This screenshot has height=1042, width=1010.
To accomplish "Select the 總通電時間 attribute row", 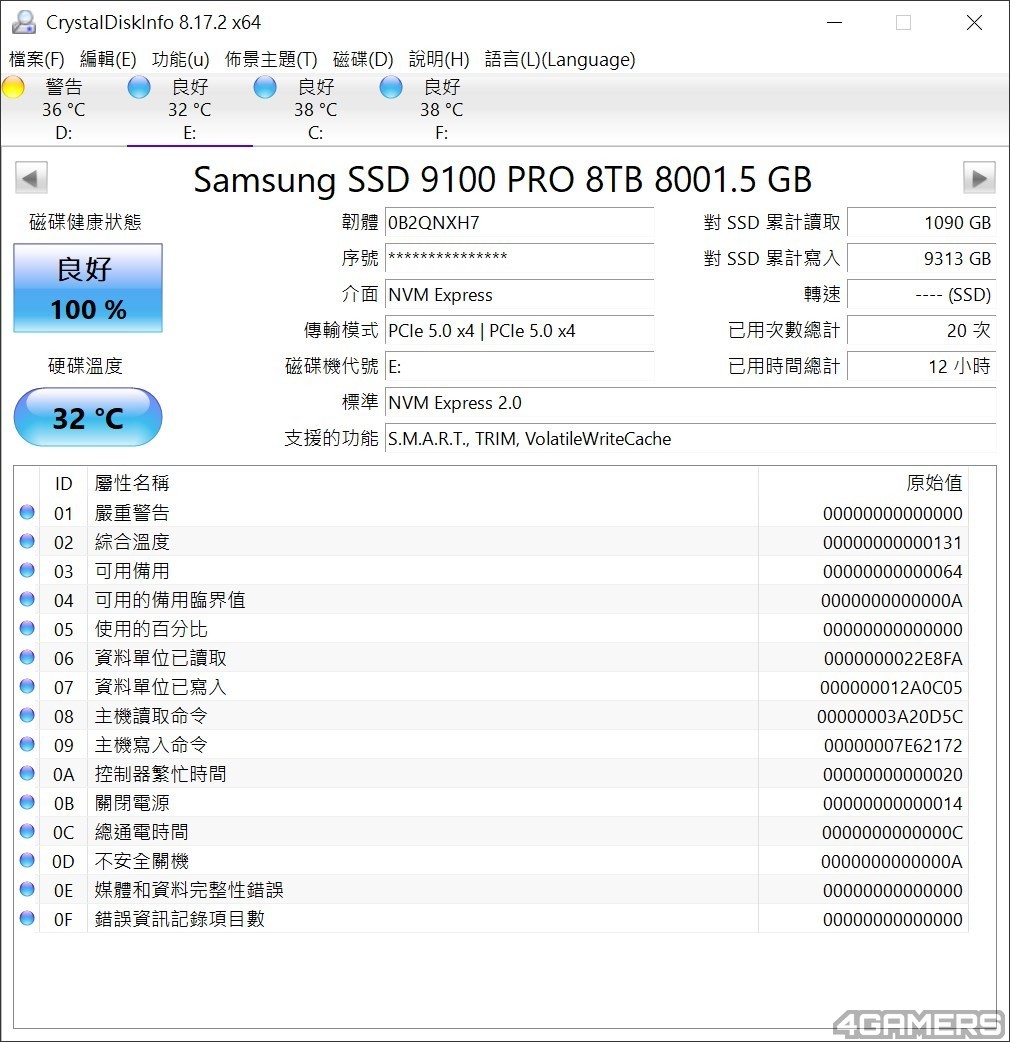I will coord(400,832).
